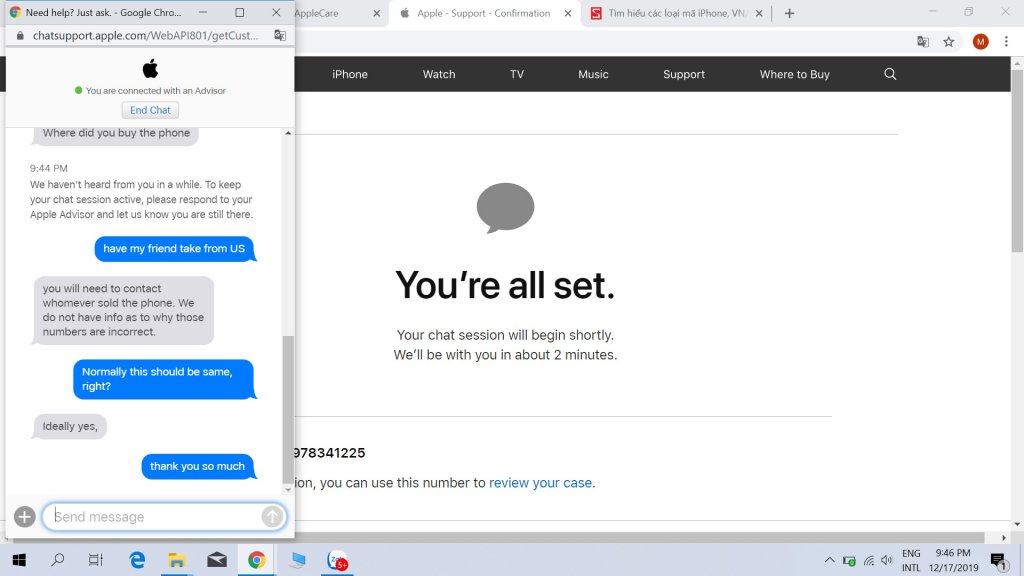Image resolution: width=1024 pixels, height=576 pixels.
Task: Bookmark this page with the star icon
Action: click(x=949, y=42)
